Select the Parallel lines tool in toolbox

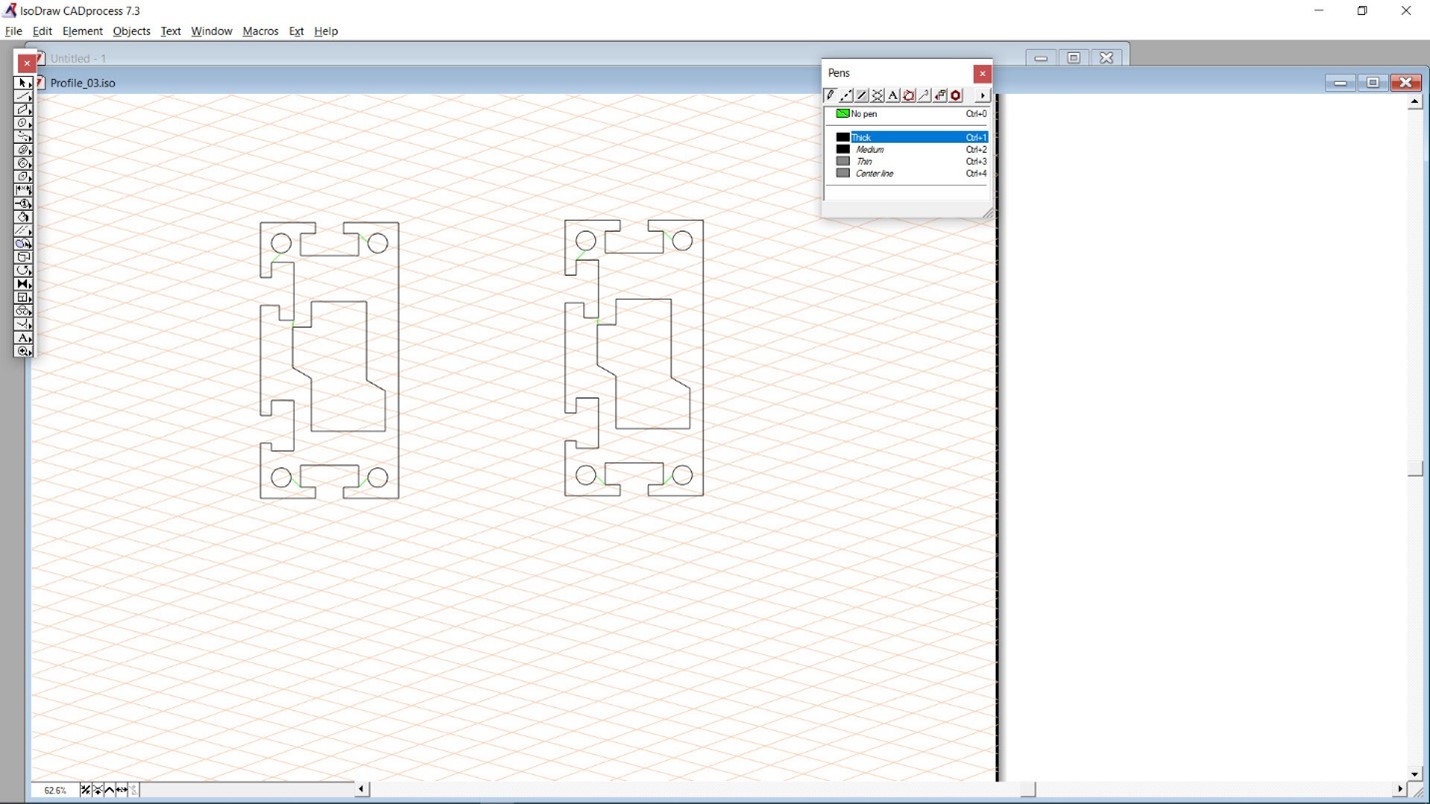[22, 230]
